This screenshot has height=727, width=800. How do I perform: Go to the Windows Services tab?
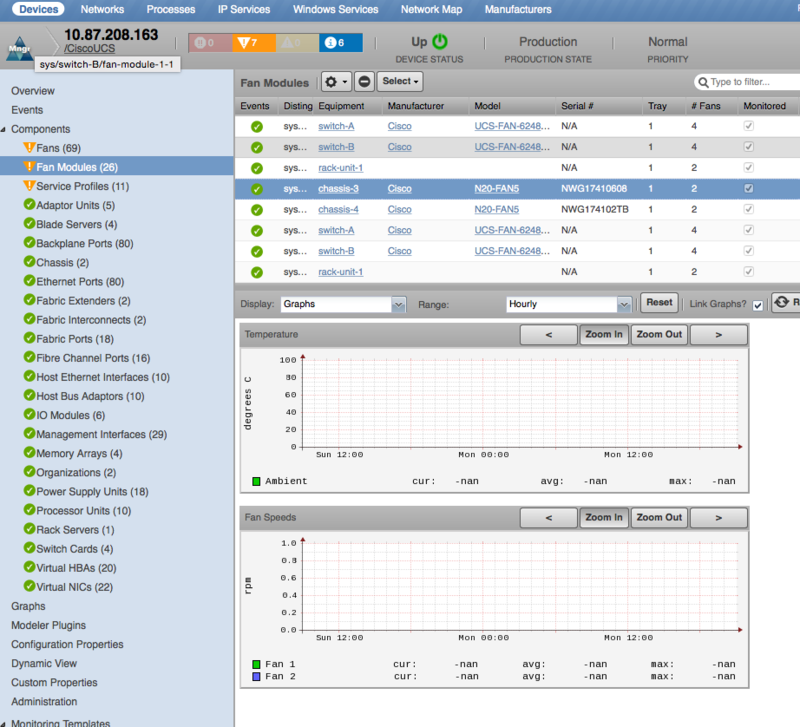[x=336, y=9]
